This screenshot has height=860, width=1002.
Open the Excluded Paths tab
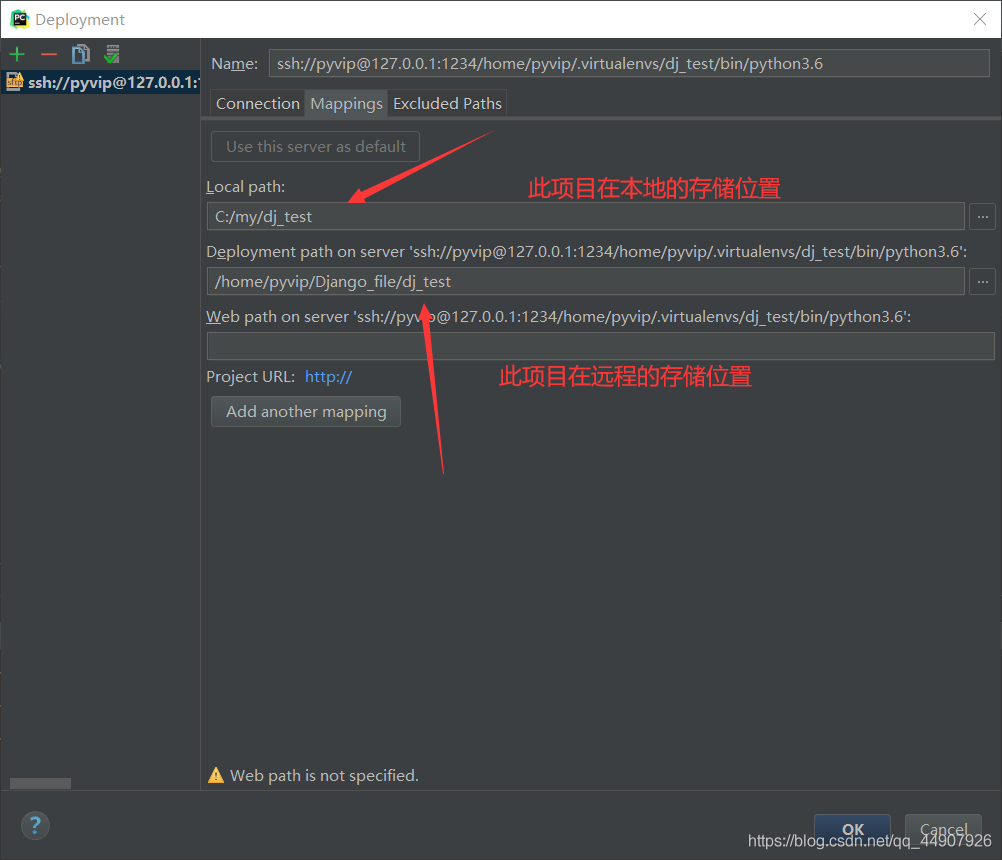coord(447,104)
